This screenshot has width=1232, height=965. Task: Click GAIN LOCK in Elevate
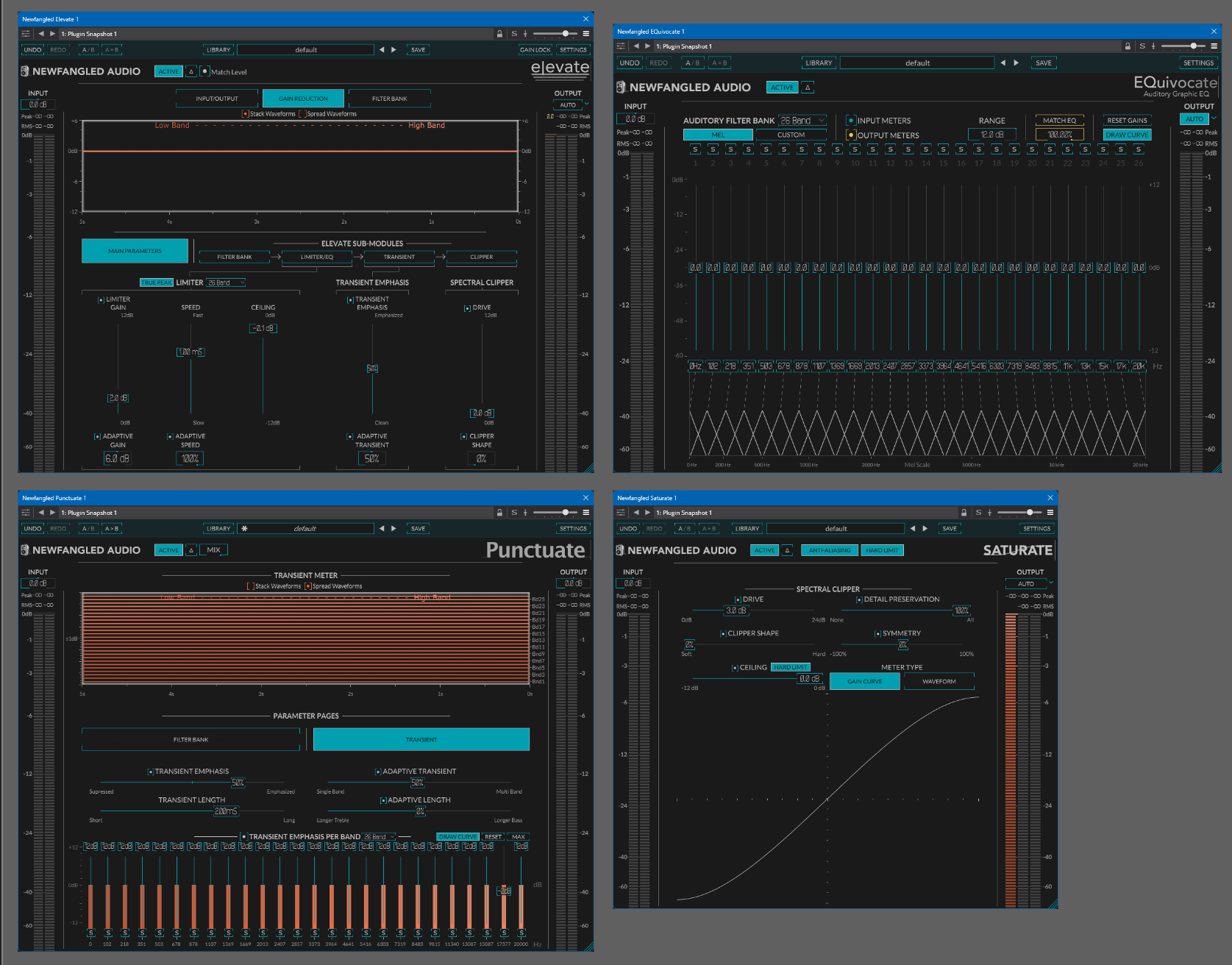coord(535,50)
